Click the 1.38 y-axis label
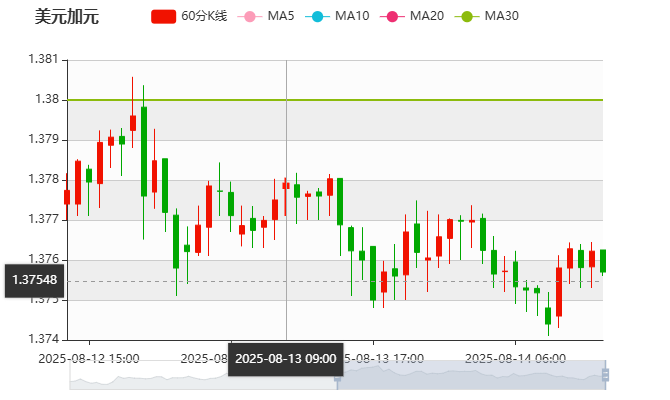 point(47,99)
